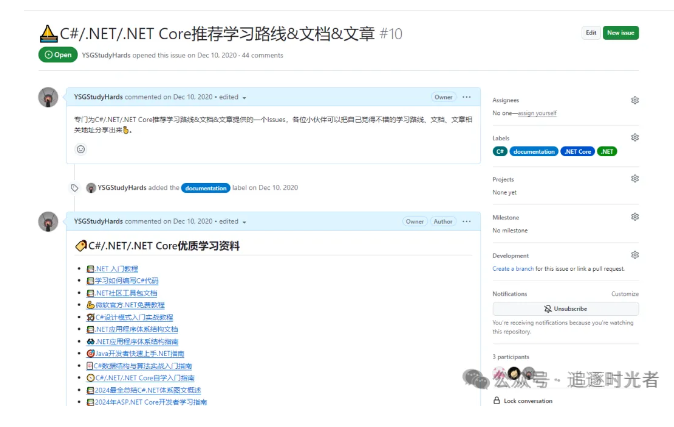Open the 'C#数据结构与算法实战入门指南' link
The image size is (674, 427).
coord(139,366)
